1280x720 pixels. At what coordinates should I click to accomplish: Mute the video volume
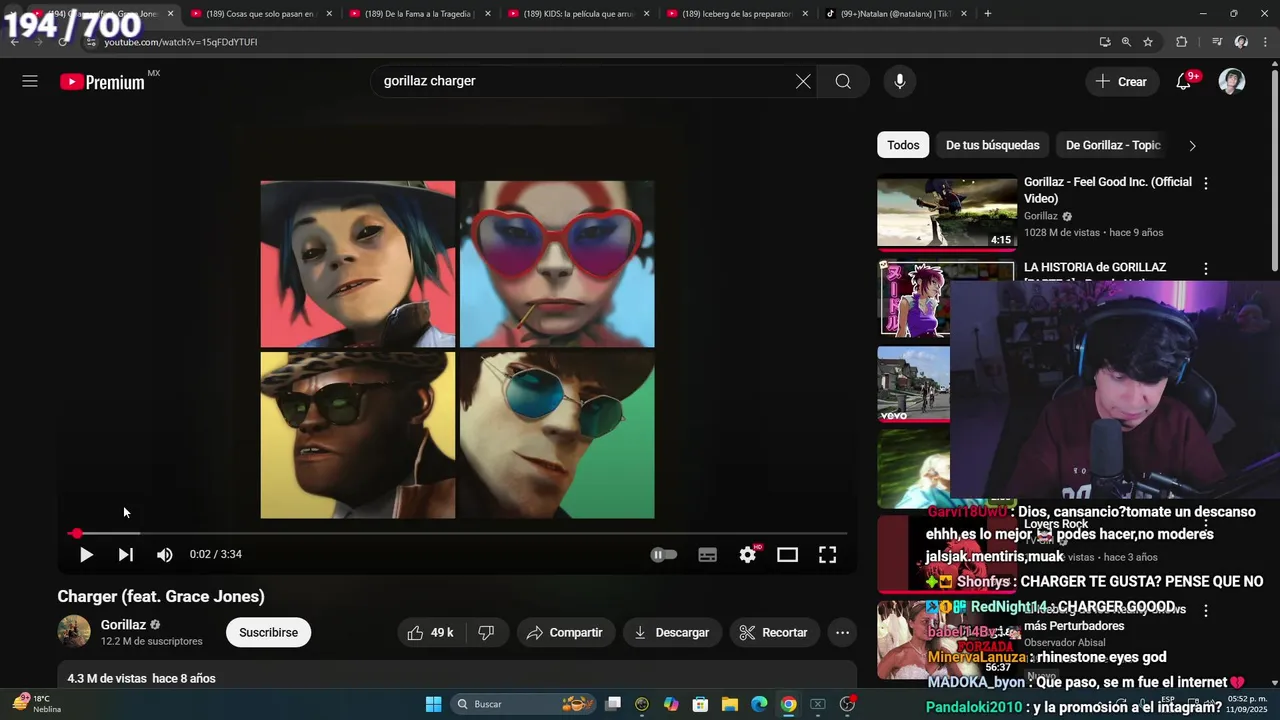tap(165, 554)
